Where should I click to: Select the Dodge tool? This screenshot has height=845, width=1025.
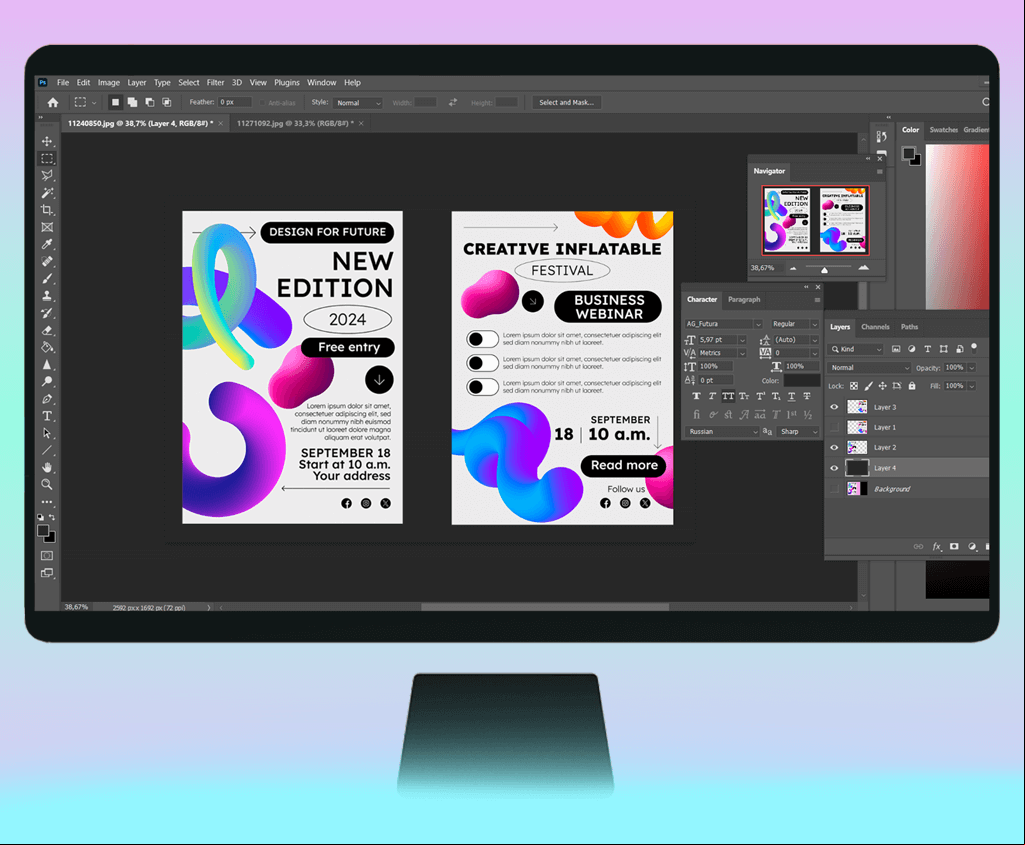47,382
